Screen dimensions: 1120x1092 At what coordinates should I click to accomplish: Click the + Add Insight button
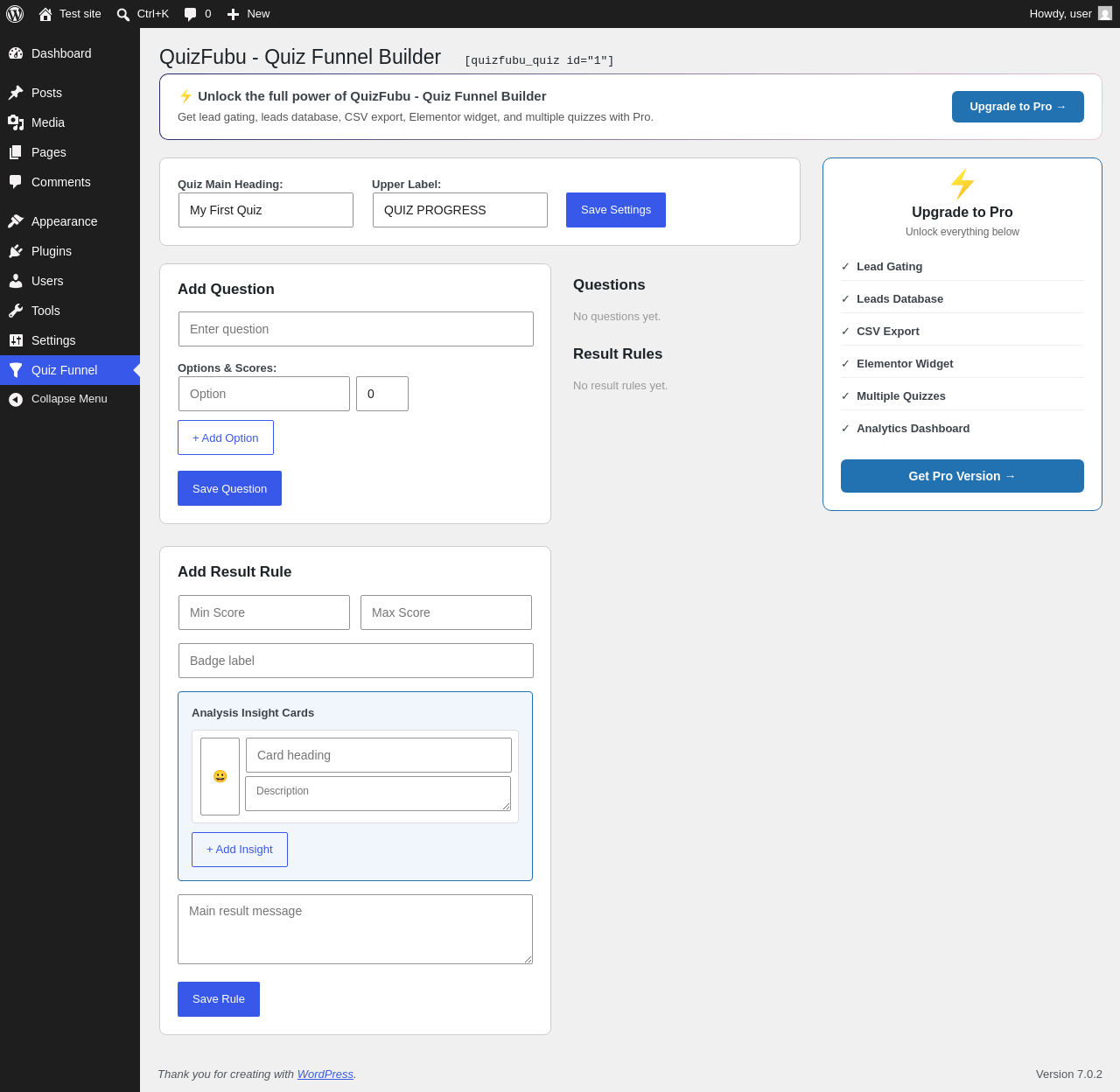240,850
